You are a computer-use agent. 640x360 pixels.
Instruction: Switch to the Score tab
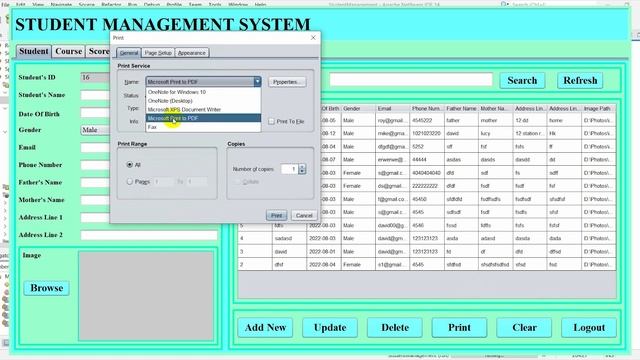[98, 51]
